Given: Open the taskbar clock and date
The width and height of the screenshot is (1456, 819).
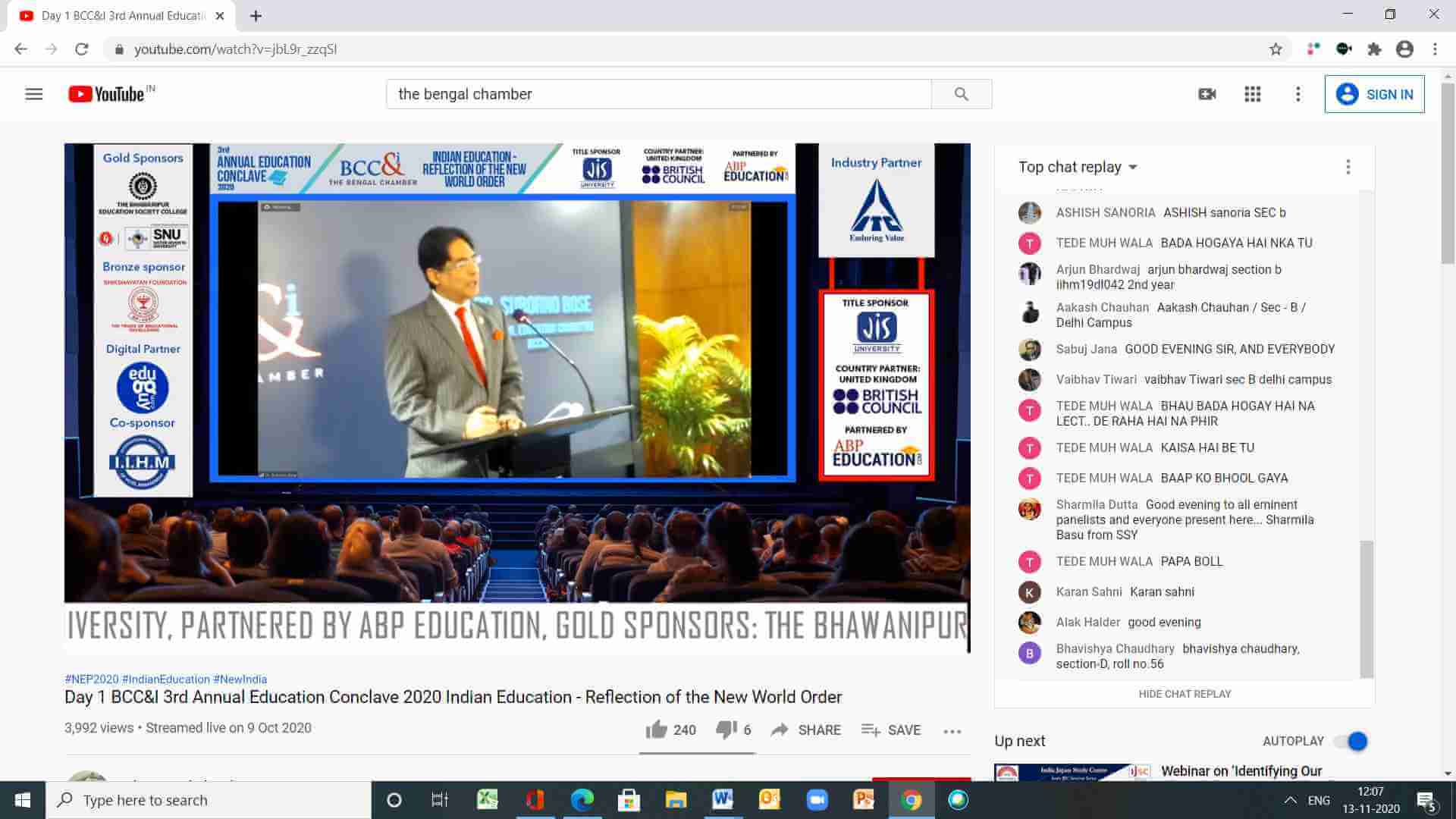Looking at the screenshot, I should (x=1371, y=800).
